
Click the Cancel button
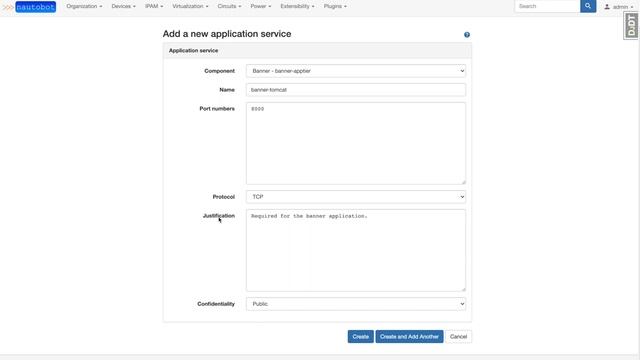tap(458, 337)
